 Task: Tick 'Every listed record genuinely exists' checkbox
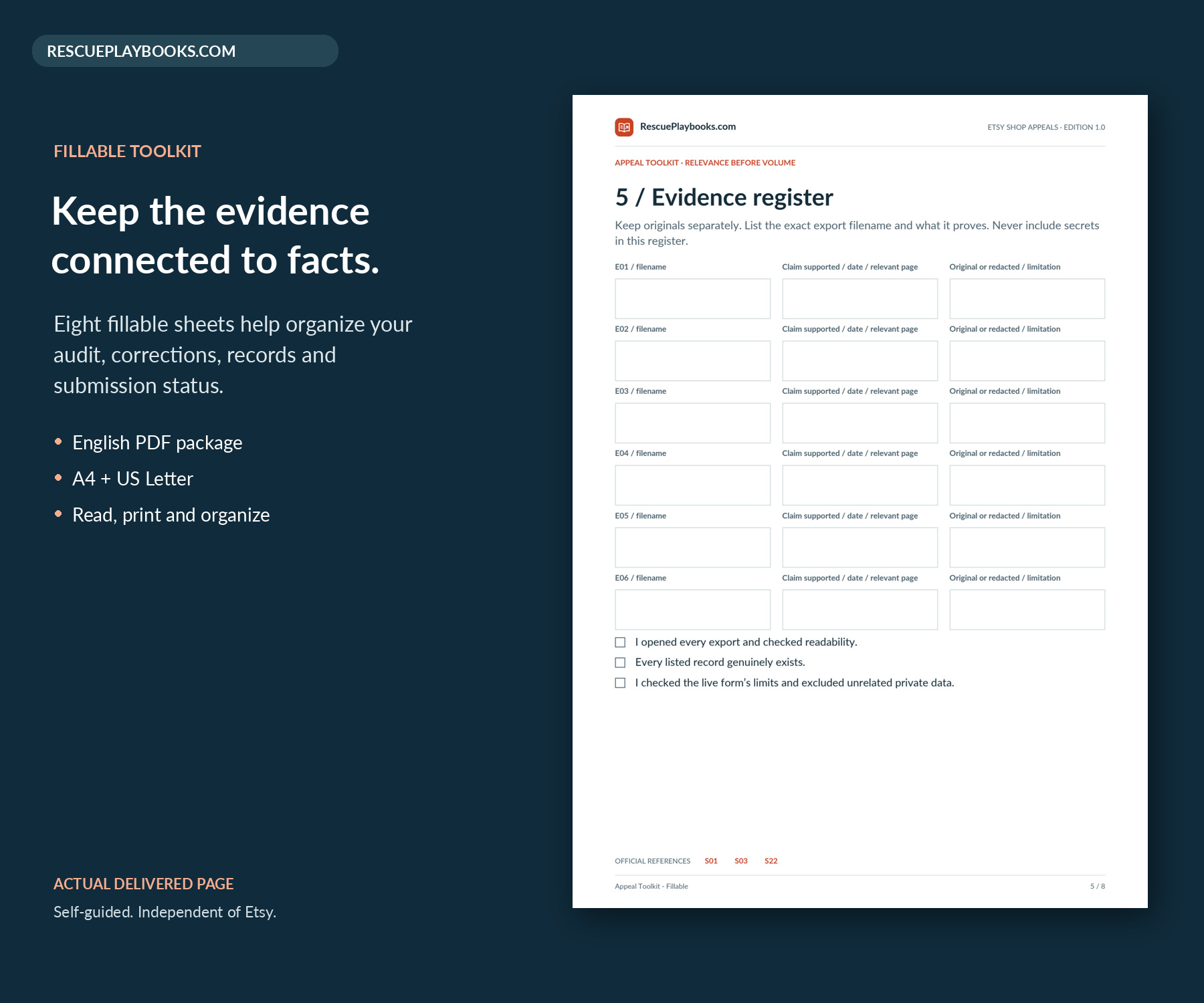coord(620,663)
